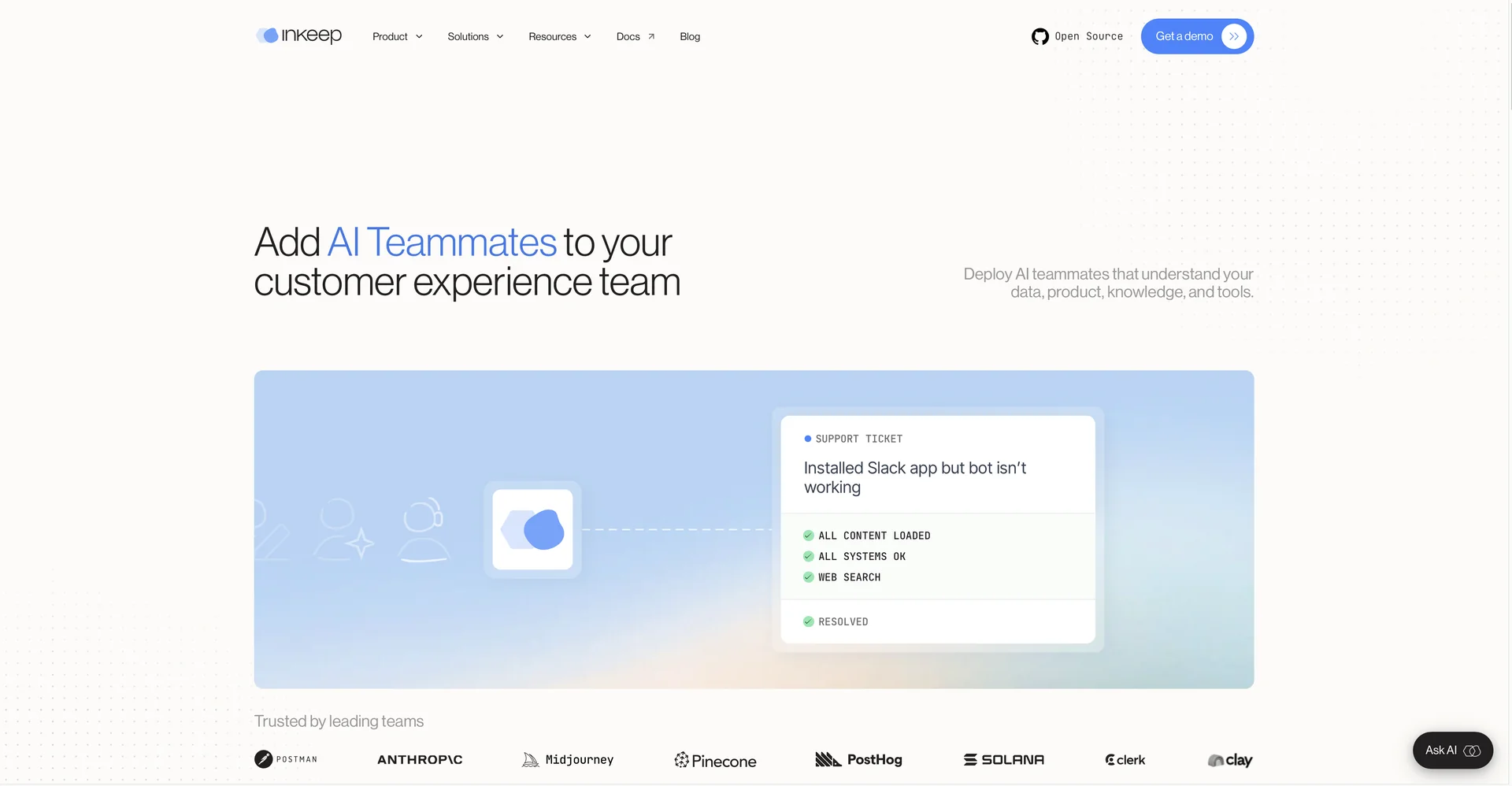Expand the Product dropdown menu
Viewport: 1512px width, 786px height.
pos(398,36)
